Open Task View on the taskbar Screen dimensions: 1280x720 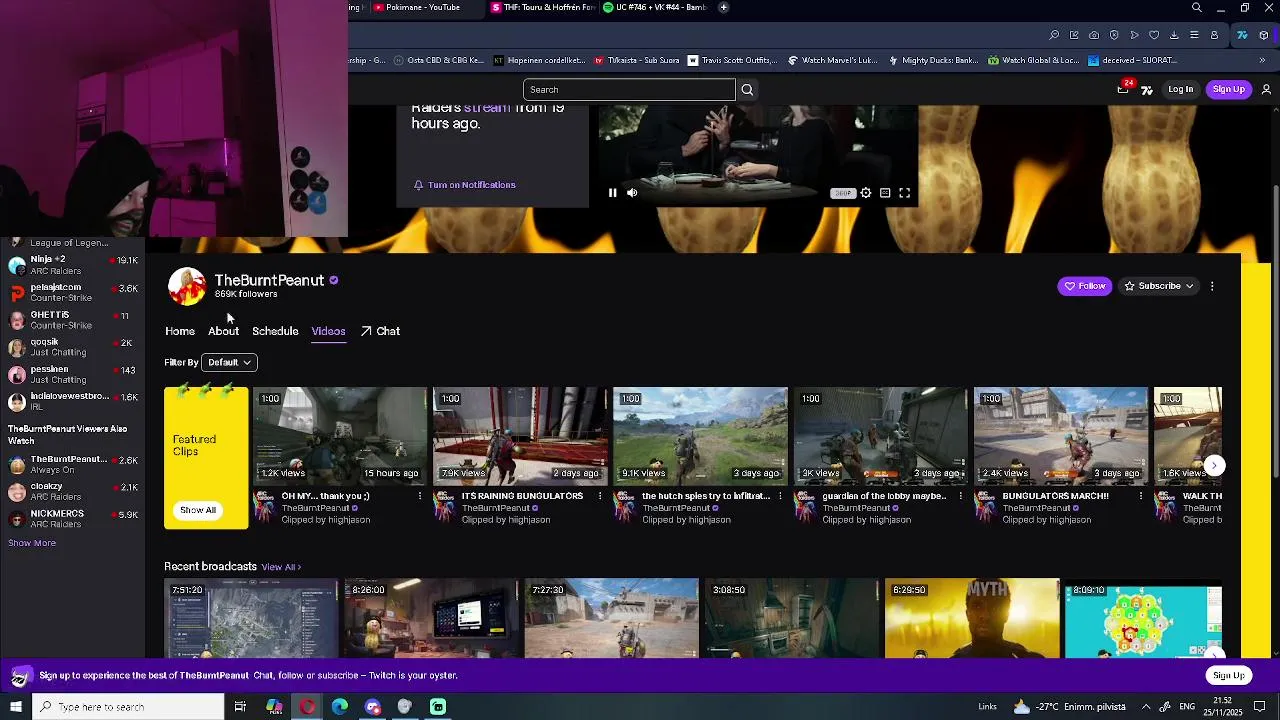click(240, 707)
